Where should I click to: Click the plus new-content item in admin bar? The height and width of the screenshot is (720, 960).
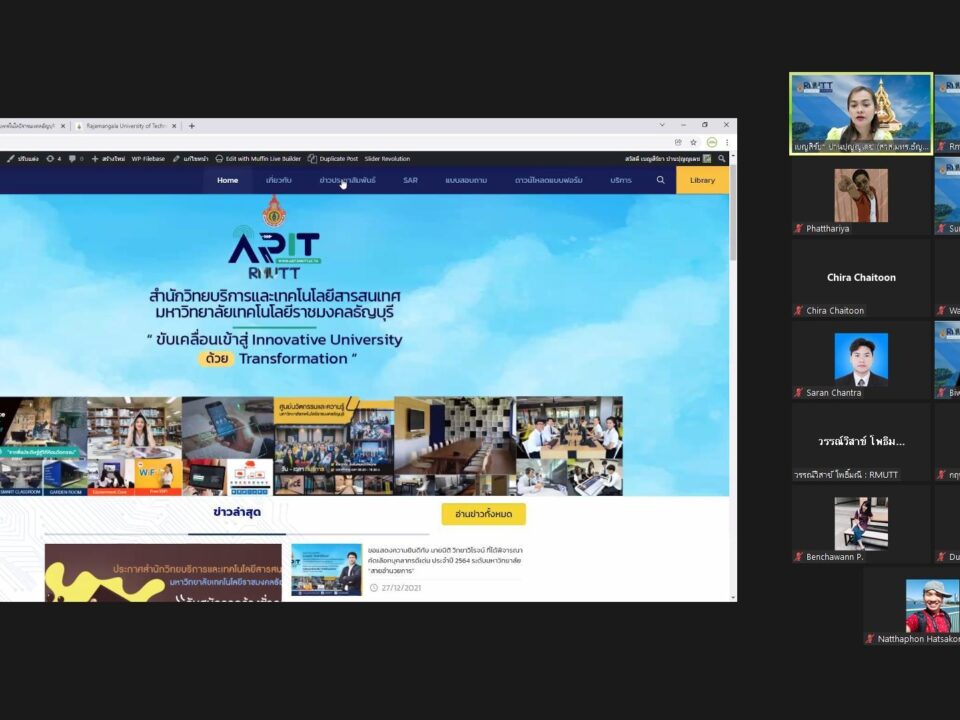pyautogui.click(x=108, y=159)
